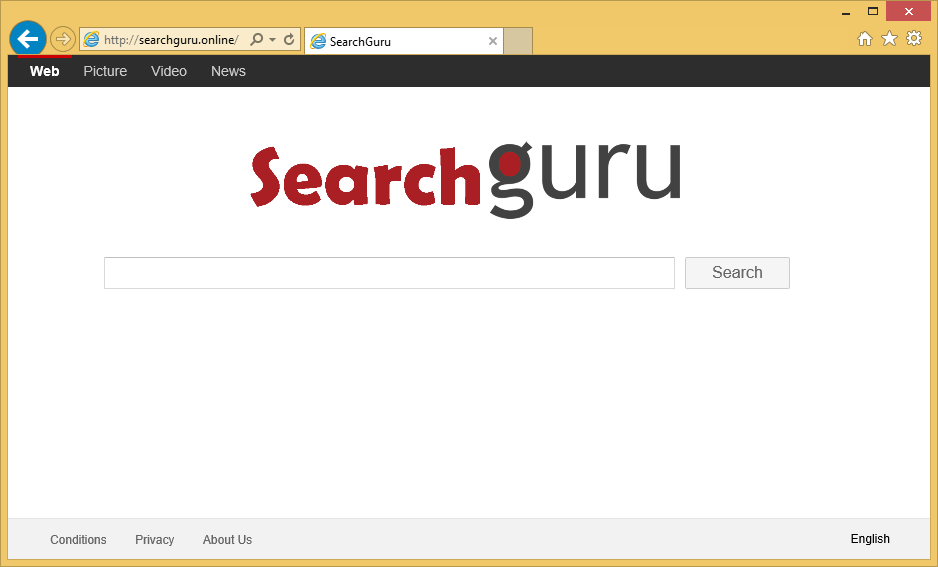Image resolution: width=938 pixels, height=567 pixels.
Task: Click the Internet Explorer icon in address bar
Action: point(92,39)
